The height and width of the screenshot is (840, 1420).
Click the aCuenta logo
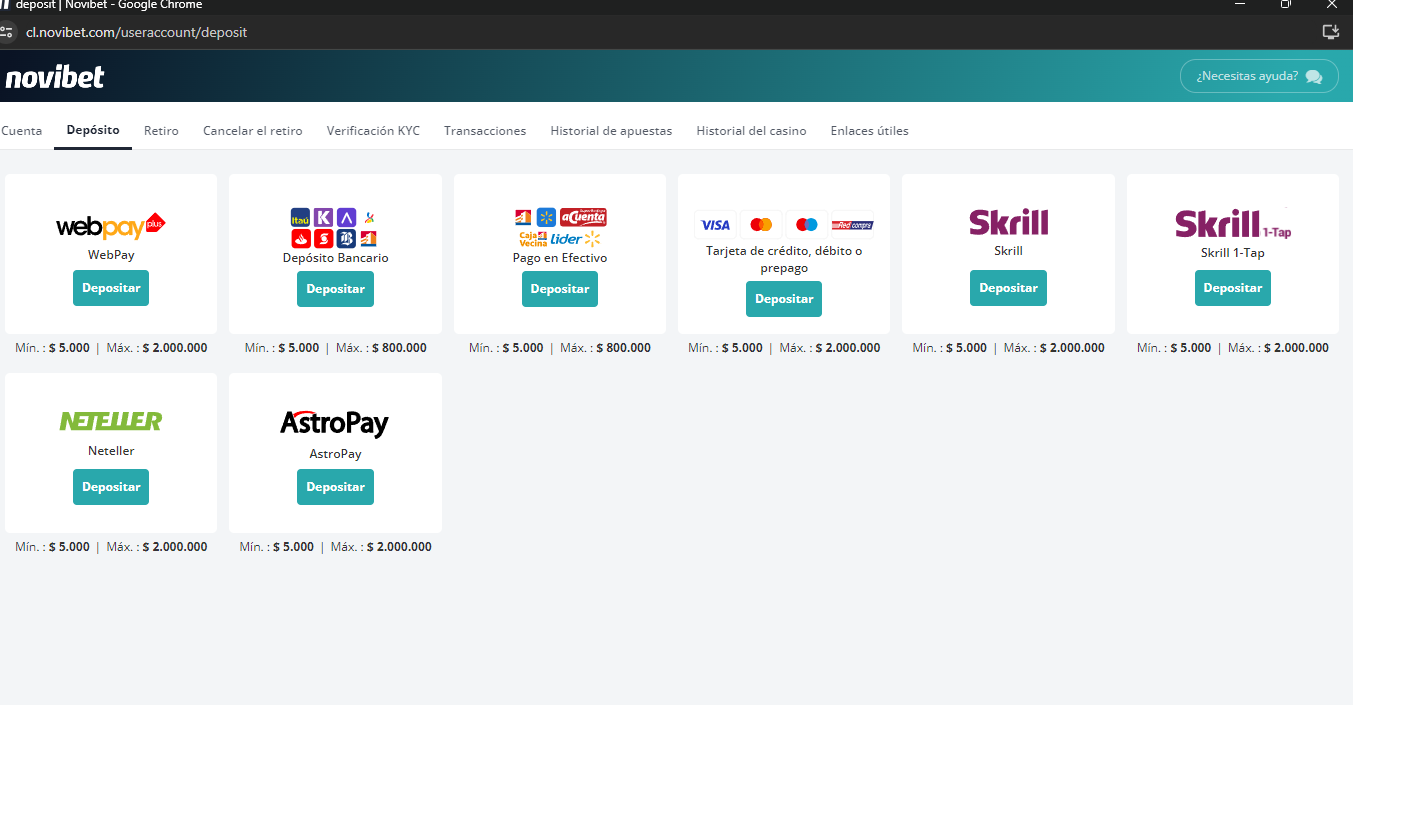pyautogui.click(x=583, y=217)
